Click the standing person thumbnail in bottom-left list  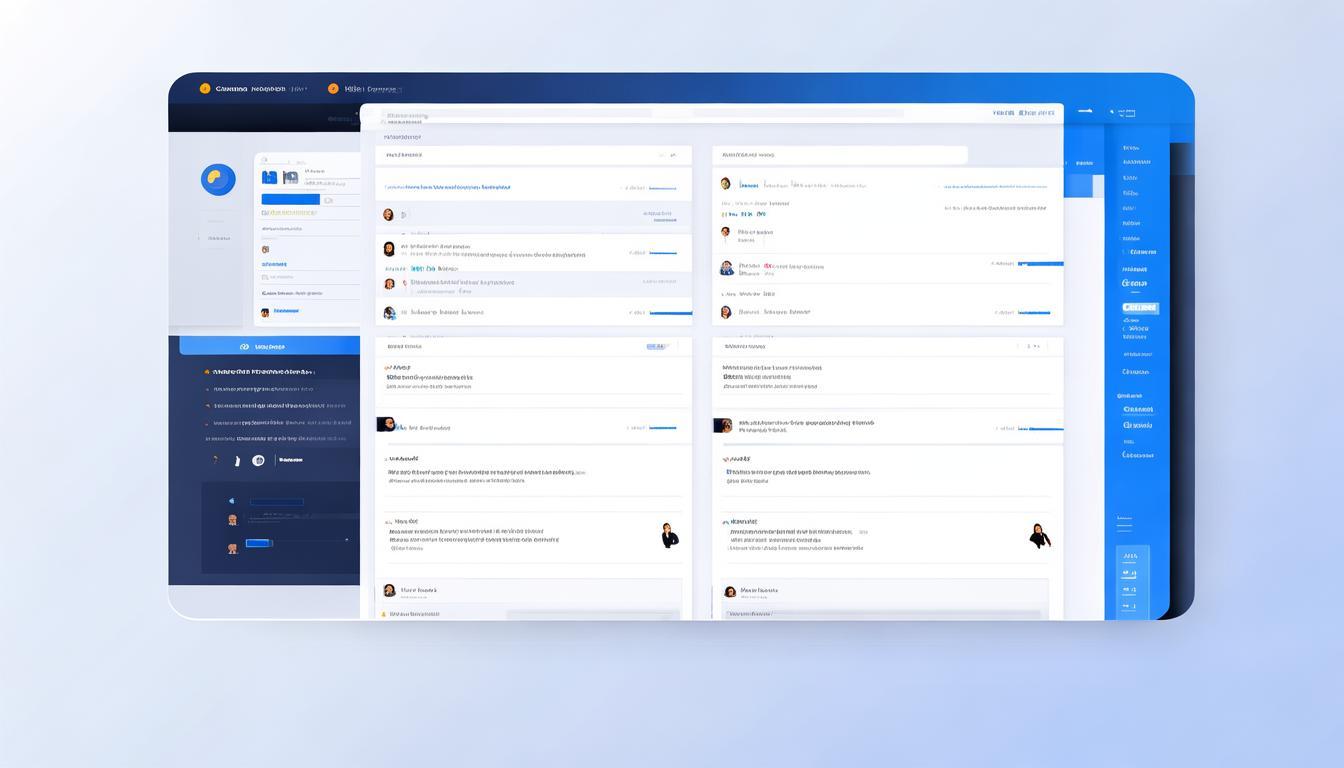pyautogui.click(x=669, y=536)
